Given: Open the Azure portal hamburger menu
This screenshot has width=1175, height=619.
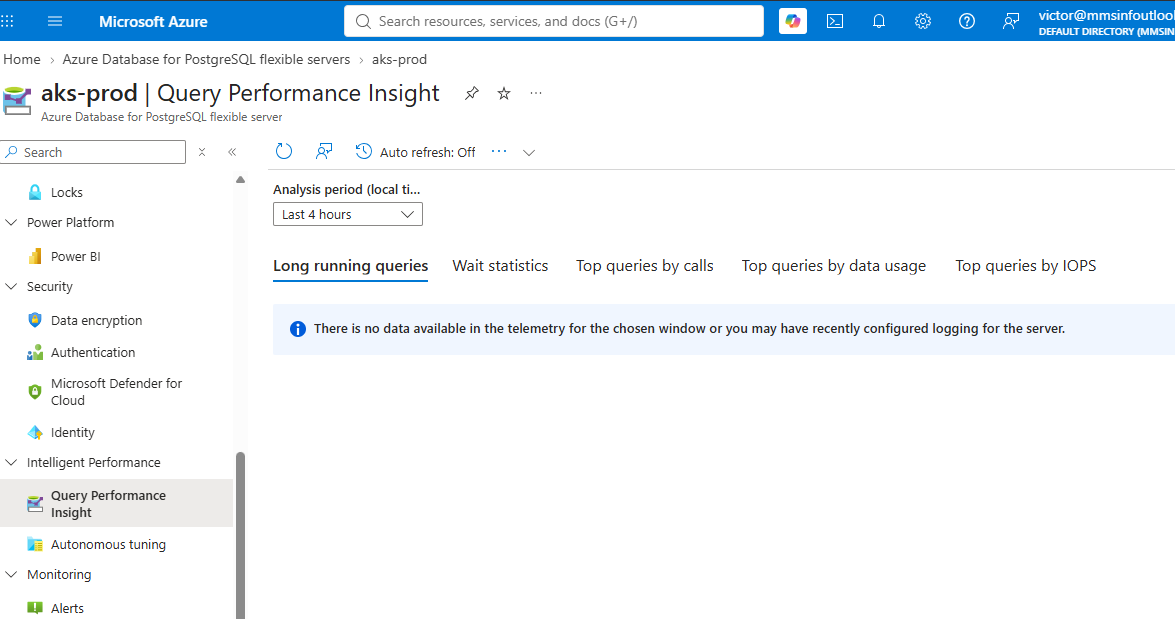Looking at the screenshot, I should [x=55, y=21].
